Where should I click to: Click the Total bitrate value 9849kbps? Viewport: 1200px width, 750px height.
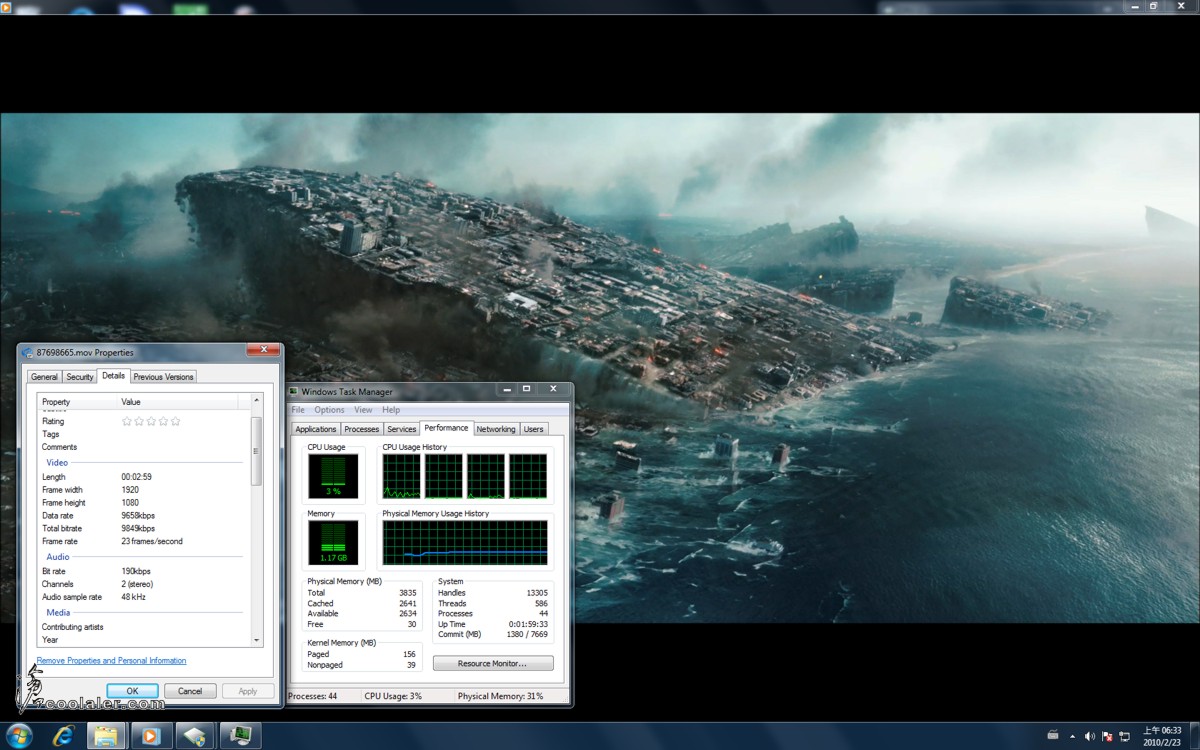click(138, 528)
